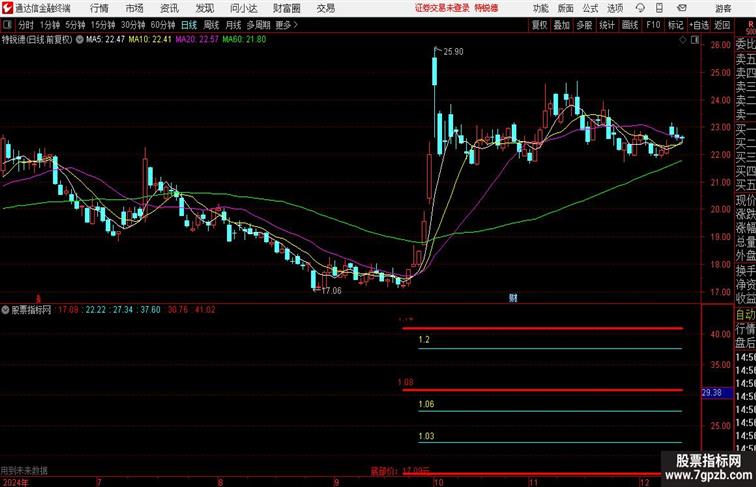This screenshot has height=487, width=756.
Task: Open the 问小达 menu
Action: click(x=243, y=8)
